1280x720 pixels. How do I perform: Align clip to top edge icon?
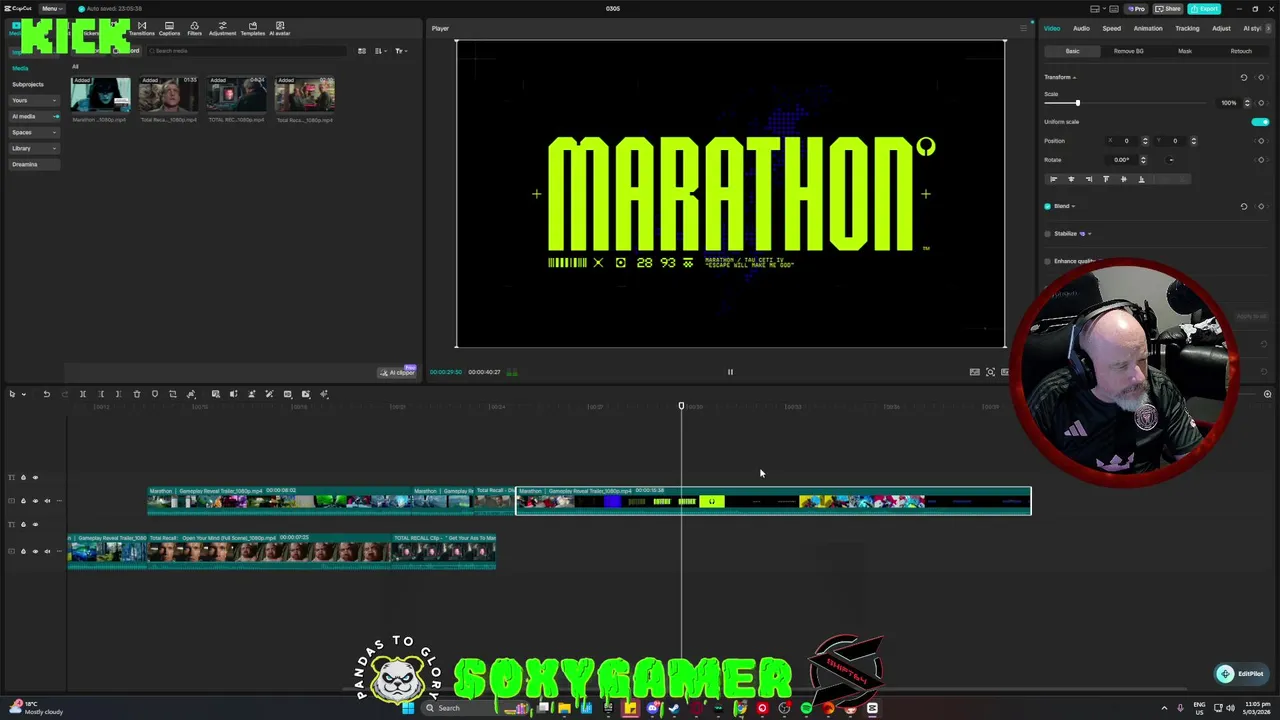click(1106, 179)
